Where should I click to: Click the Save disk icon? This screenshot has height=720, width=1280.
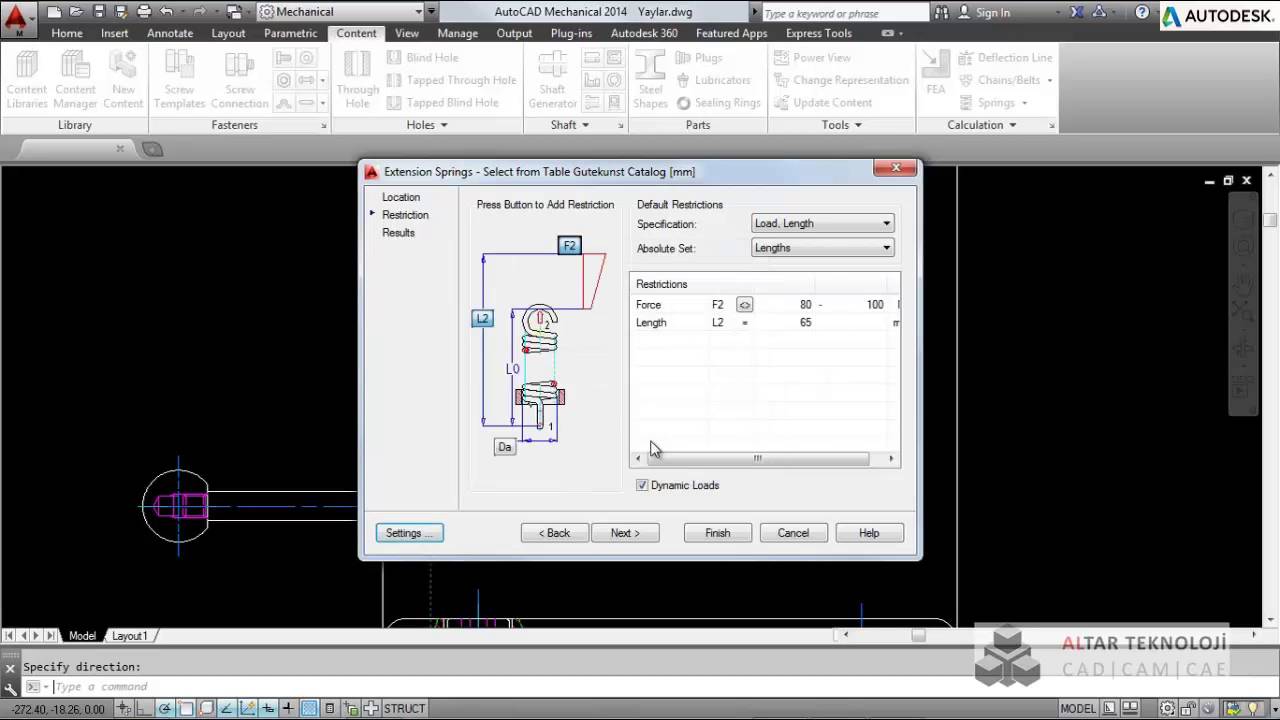point(99,12)
